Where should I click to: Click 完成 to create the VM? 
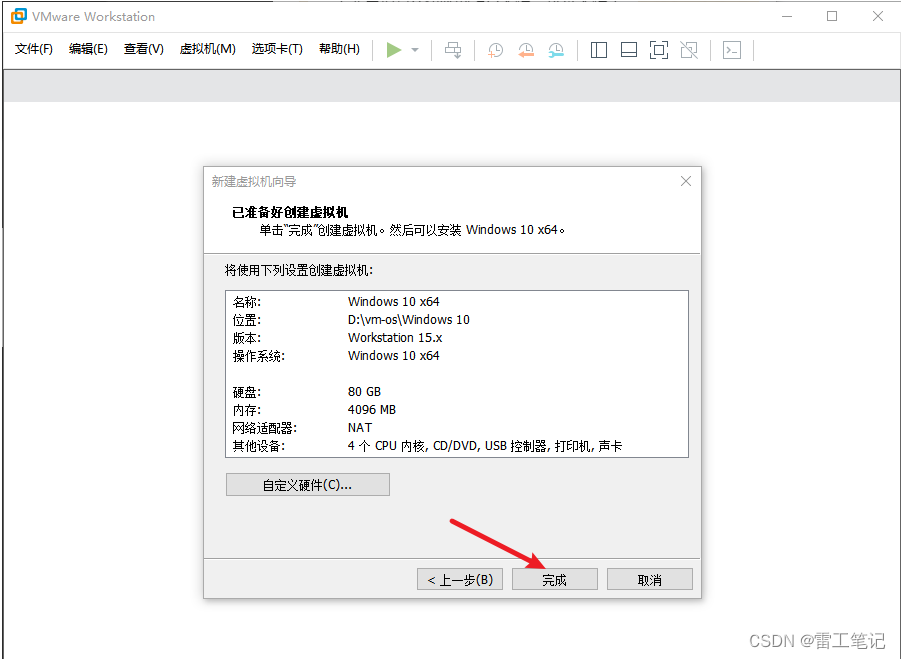pyautogui.click(x=555, y=579)
